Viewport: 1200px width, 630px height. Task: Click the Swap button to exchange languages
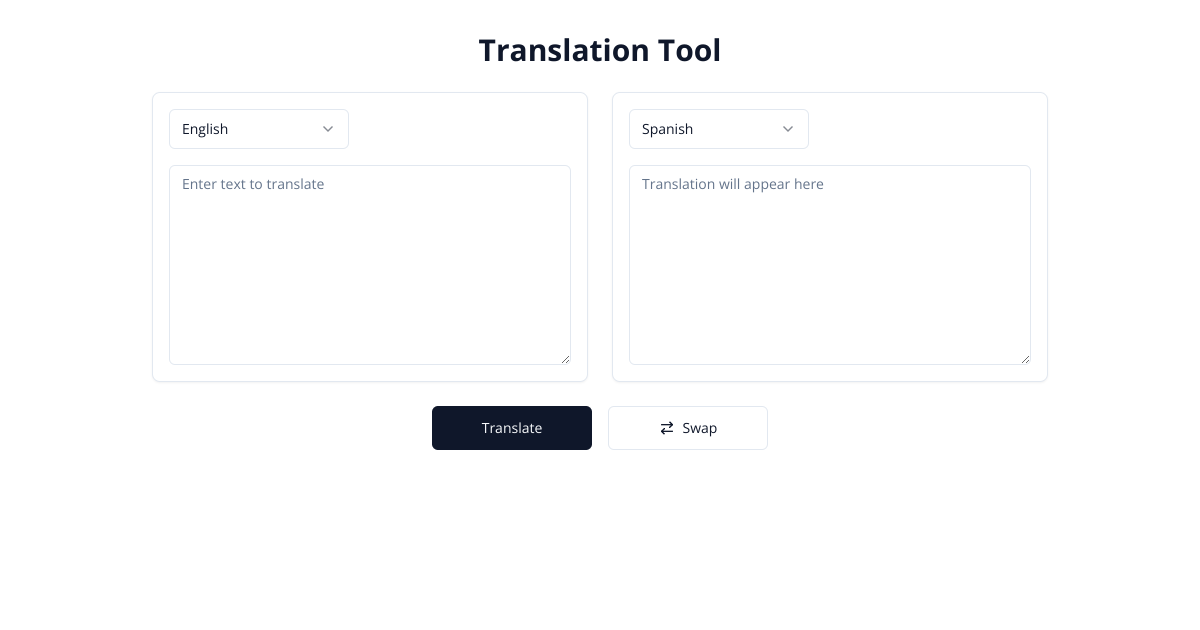(688, 428)
